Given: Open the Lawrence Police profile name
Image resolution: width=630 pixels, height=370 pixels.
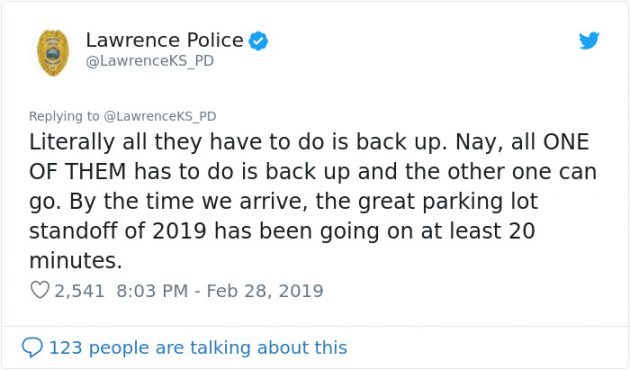Looking at the screenshot, I should click(x=165, y=40).
